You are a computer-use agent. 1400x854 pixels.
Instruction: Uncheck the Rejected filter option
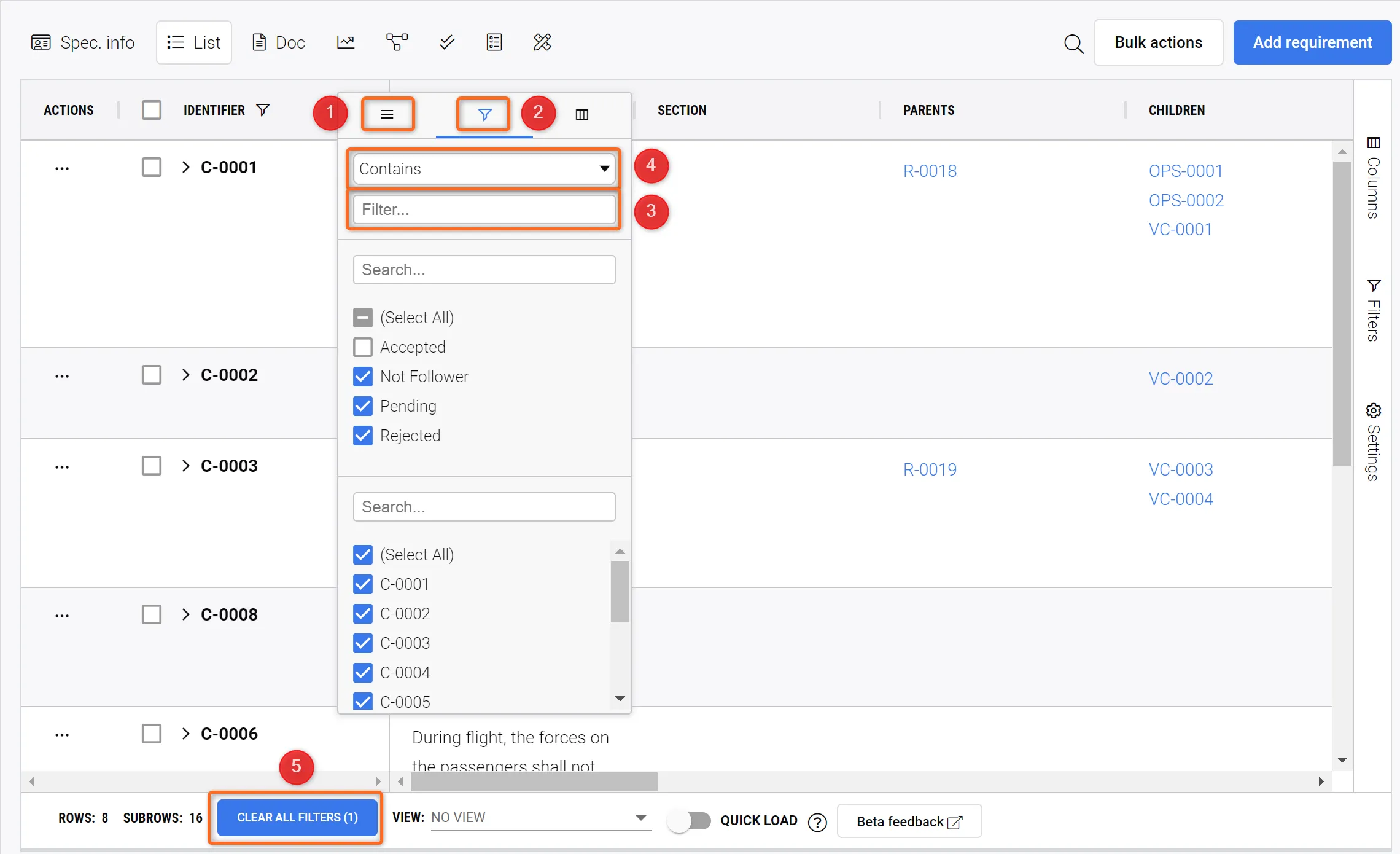coord(363,436)
